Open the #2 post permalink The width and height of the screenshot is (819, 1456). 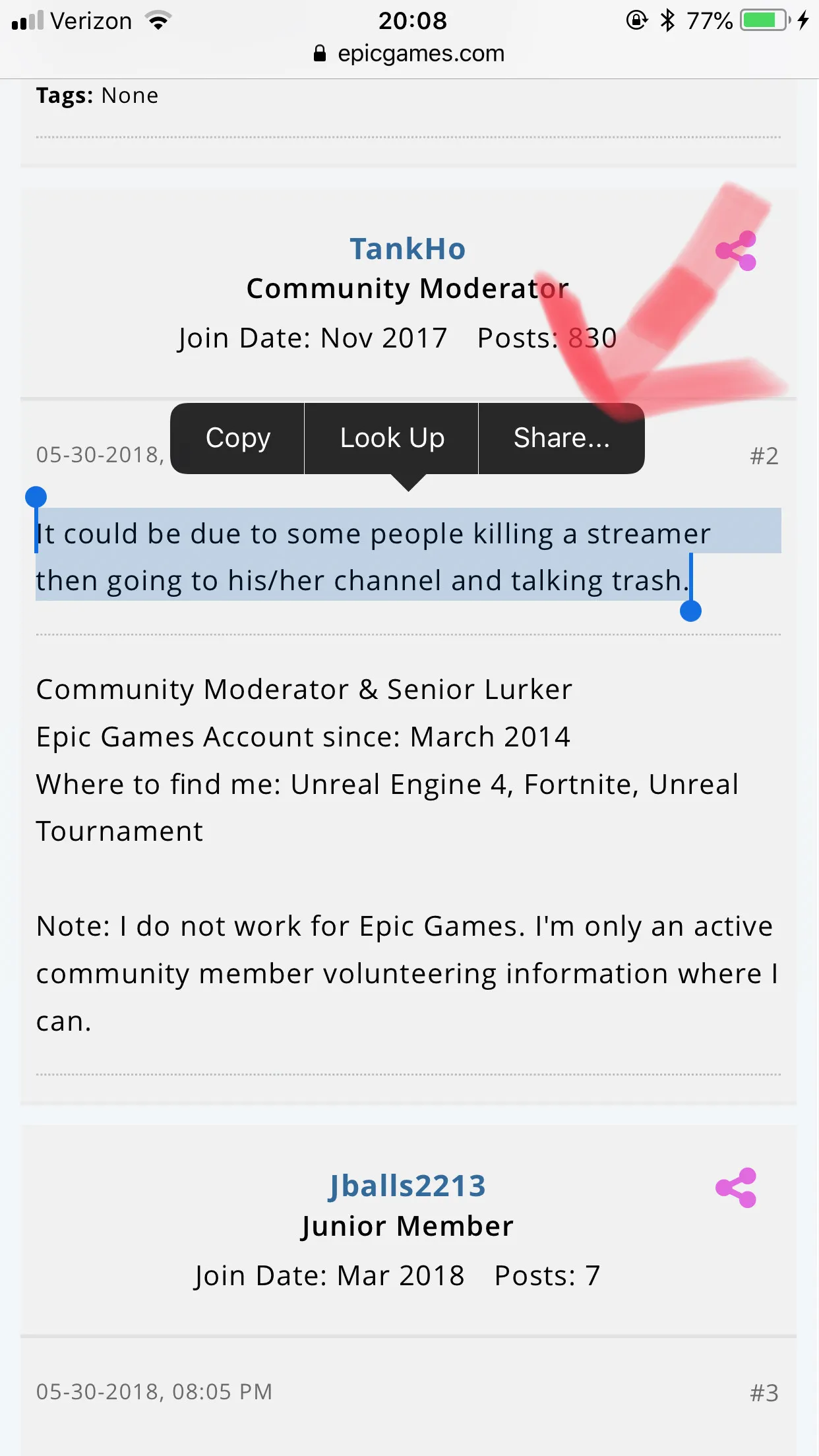[764, 456]
